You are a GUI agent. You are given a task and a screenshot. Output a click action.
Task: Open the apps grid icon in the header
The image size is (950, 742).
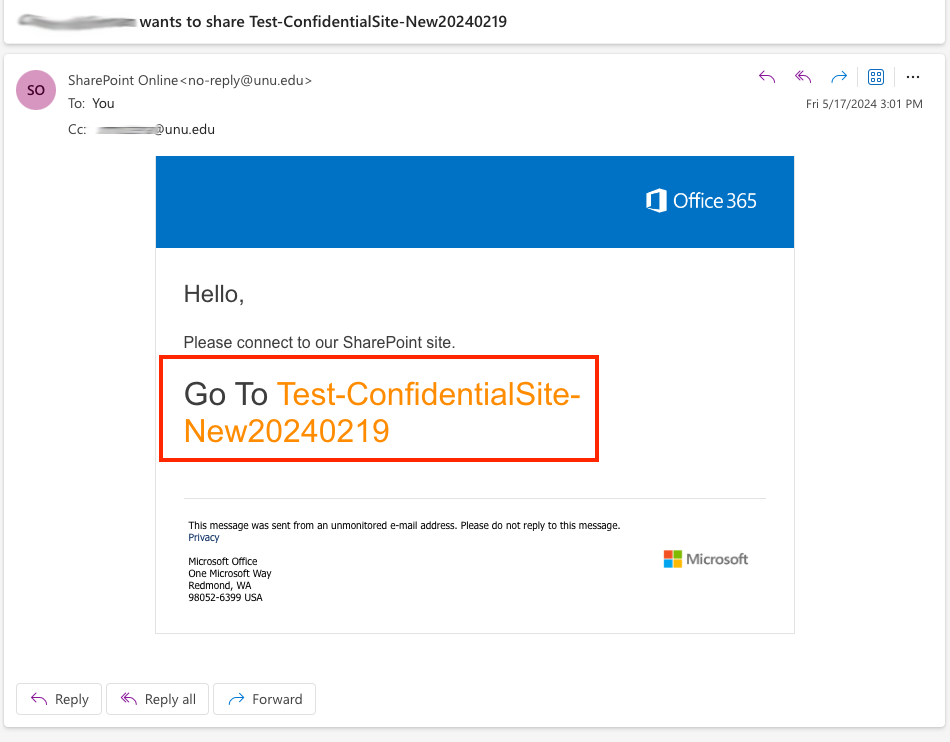coord(875,77)
